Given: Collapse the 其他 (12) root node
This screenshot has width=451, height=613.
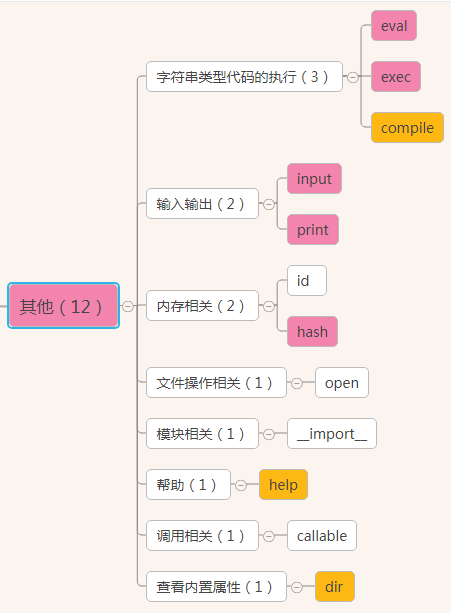Looking at the screenshot, I should [128, 306].
